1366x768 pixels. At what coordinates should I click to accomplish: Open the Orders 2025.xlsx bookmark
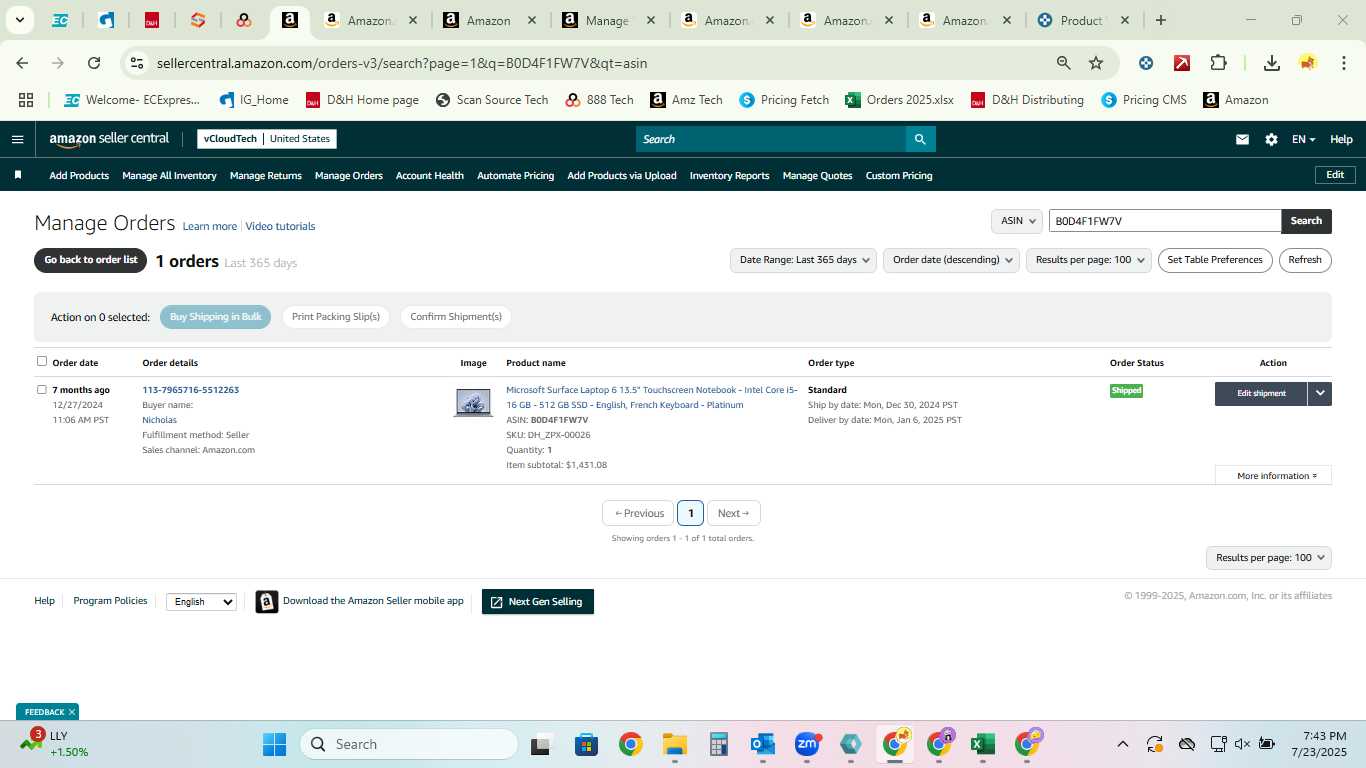pos(899,100)
